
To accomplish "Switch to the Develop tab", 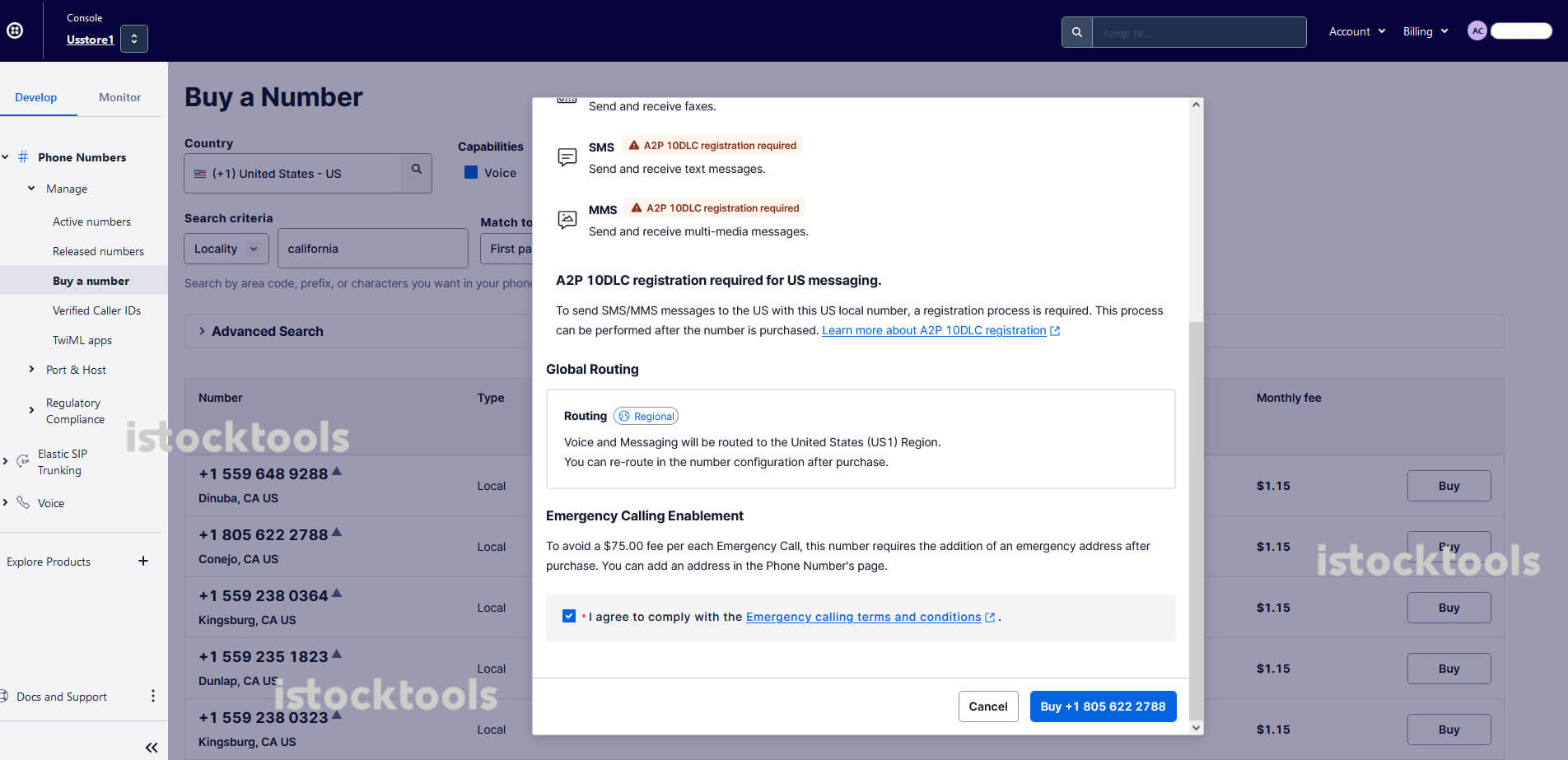I will (x=36, y=97).
